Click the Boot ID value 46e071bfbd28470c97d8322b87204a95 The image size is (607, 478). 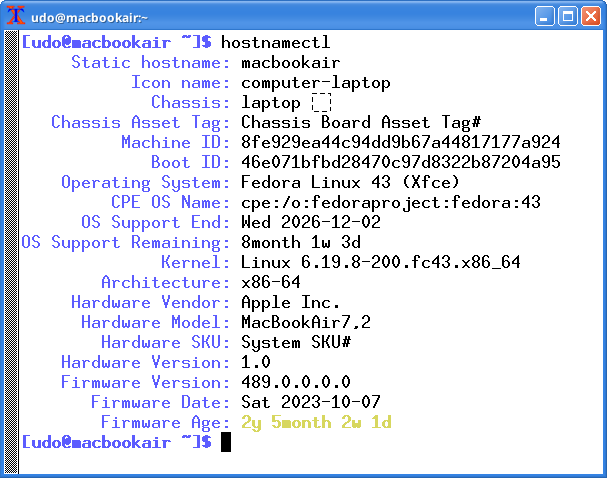tap(401, 162)
